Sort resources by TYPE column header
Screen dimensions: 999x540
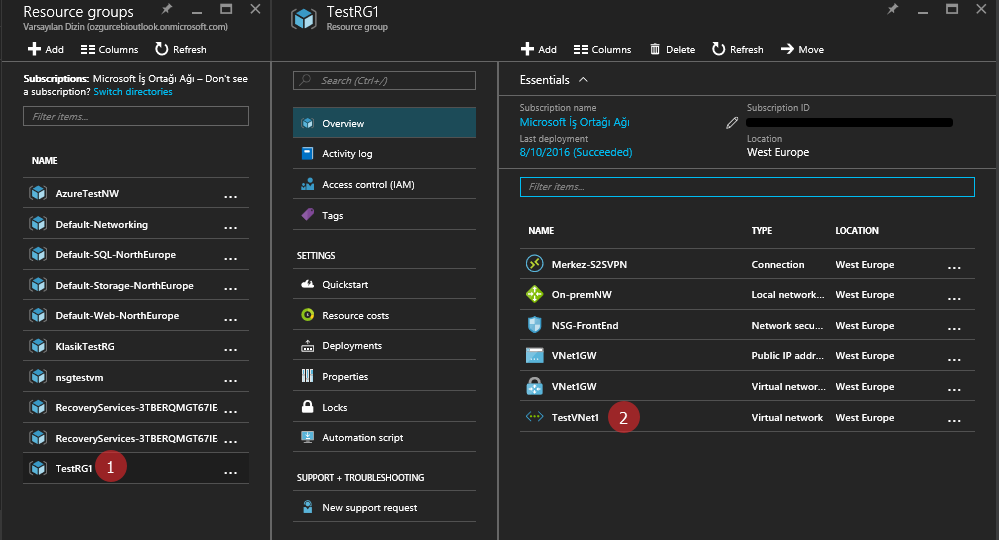coord(761,231)
